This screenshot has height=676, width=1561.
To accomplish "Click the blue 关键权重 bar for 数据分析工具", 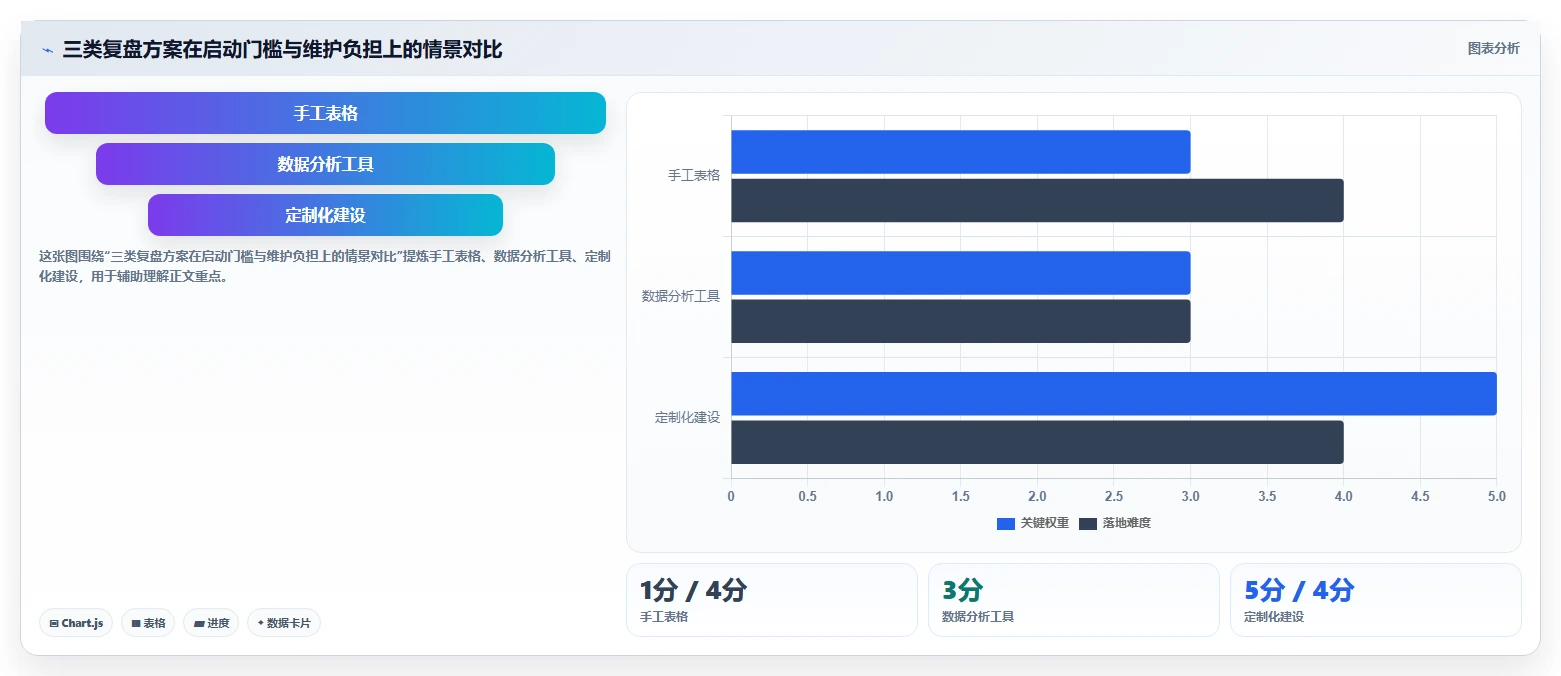I will [960, 273].
